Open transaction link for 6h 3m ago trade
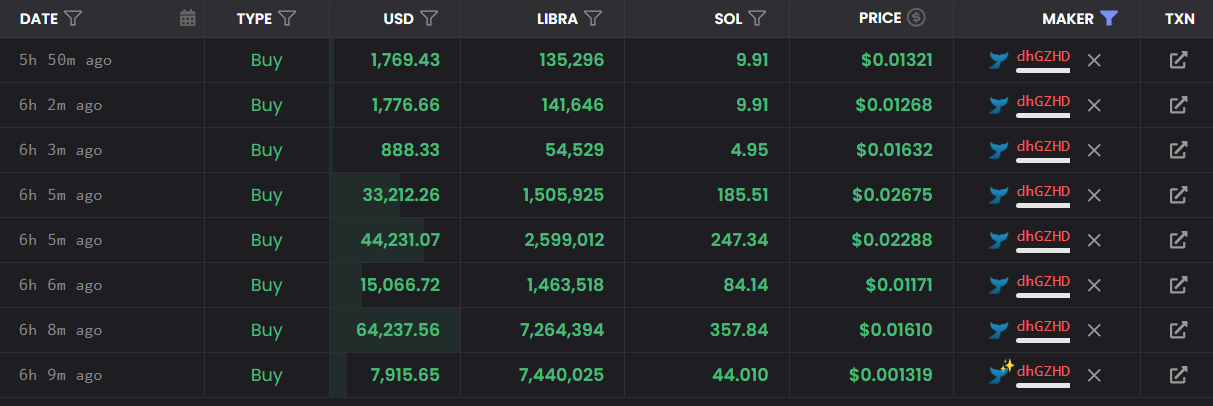Screen dimensions: 1213x406 pyautogui.click(x=1178, y=150)
